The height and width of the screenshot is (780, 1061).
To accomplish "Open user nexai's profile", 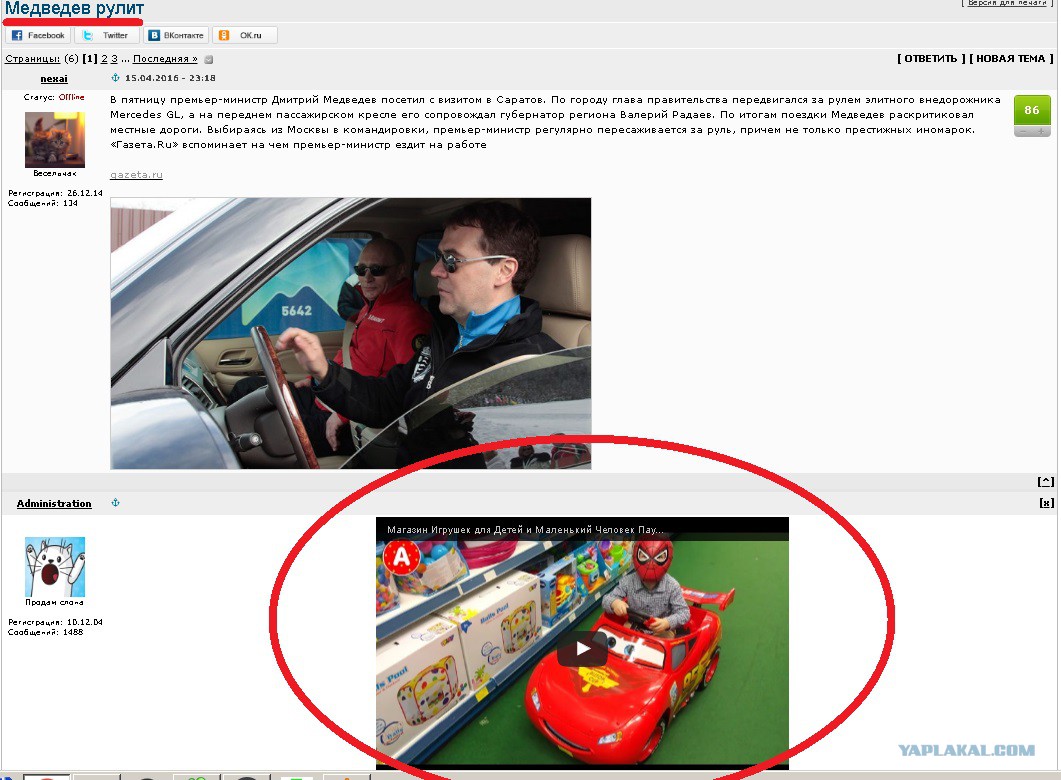I will point(54,79).
